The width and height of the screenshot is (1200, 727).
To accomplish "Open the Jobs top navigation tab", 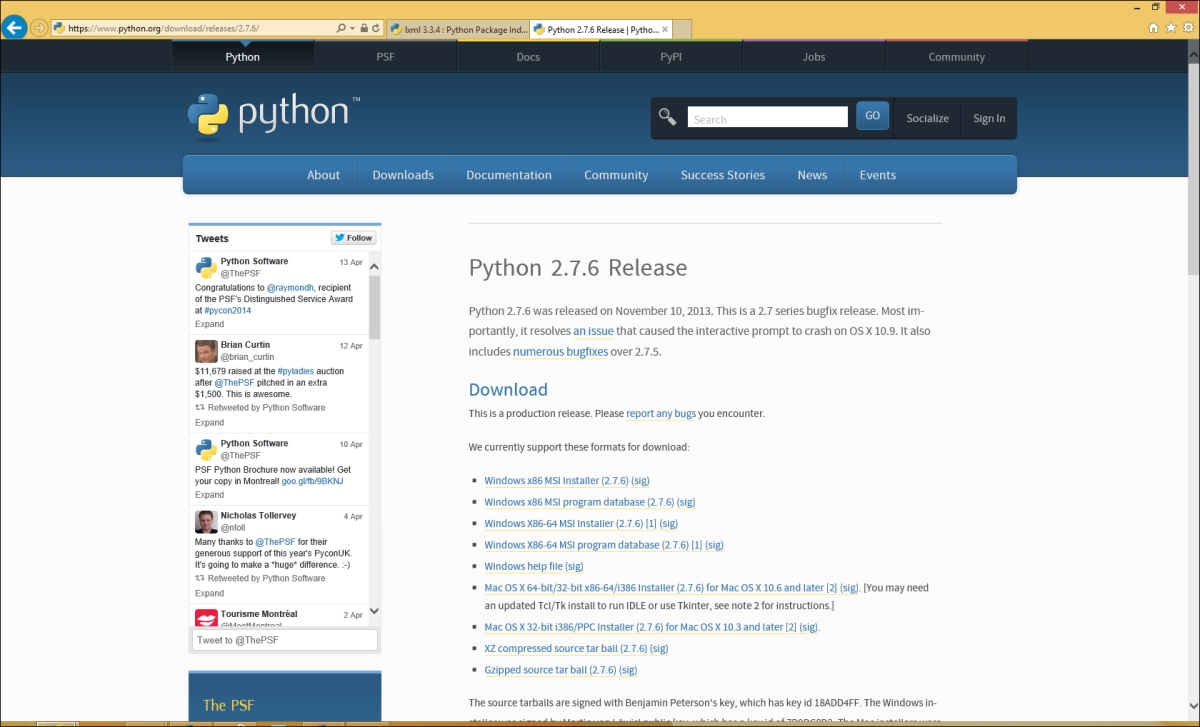I will tap(814, 57).
